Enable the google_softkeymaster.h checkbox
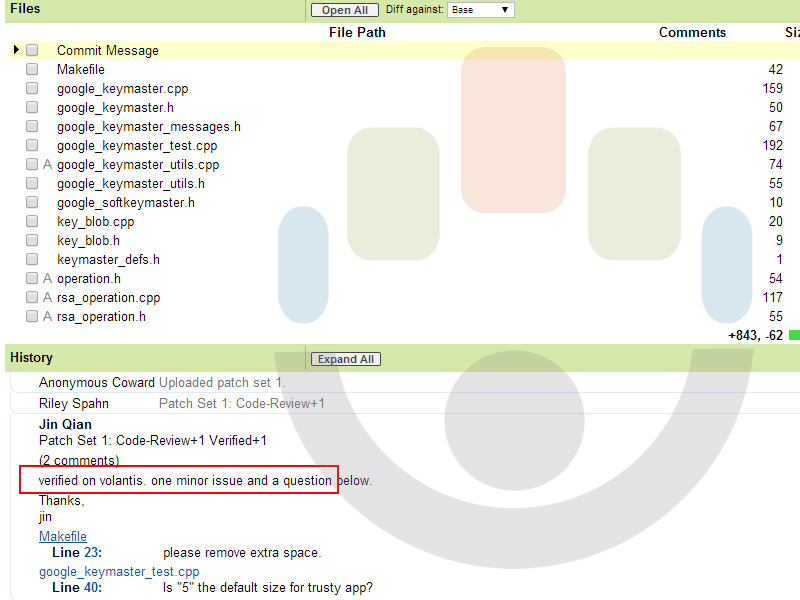Viewport: 800px width, 600px height. point(32,203)
